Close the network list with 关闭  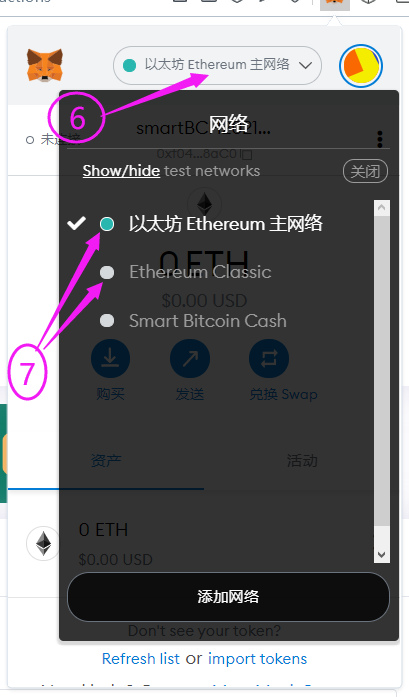(365, 171)
